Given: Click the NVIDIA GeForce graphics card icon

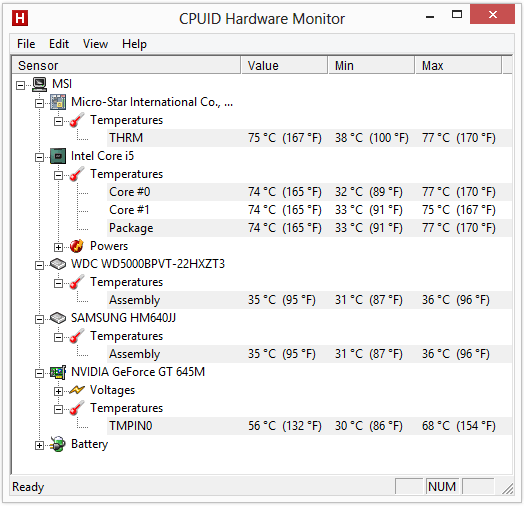Looking at the screenshot, I should tap(58, 372).
